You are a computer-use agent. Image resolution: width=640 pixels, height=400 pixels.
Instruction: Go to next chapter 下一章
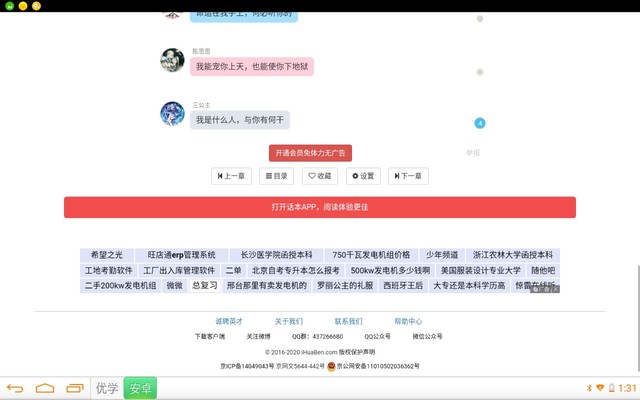point(407,176)
